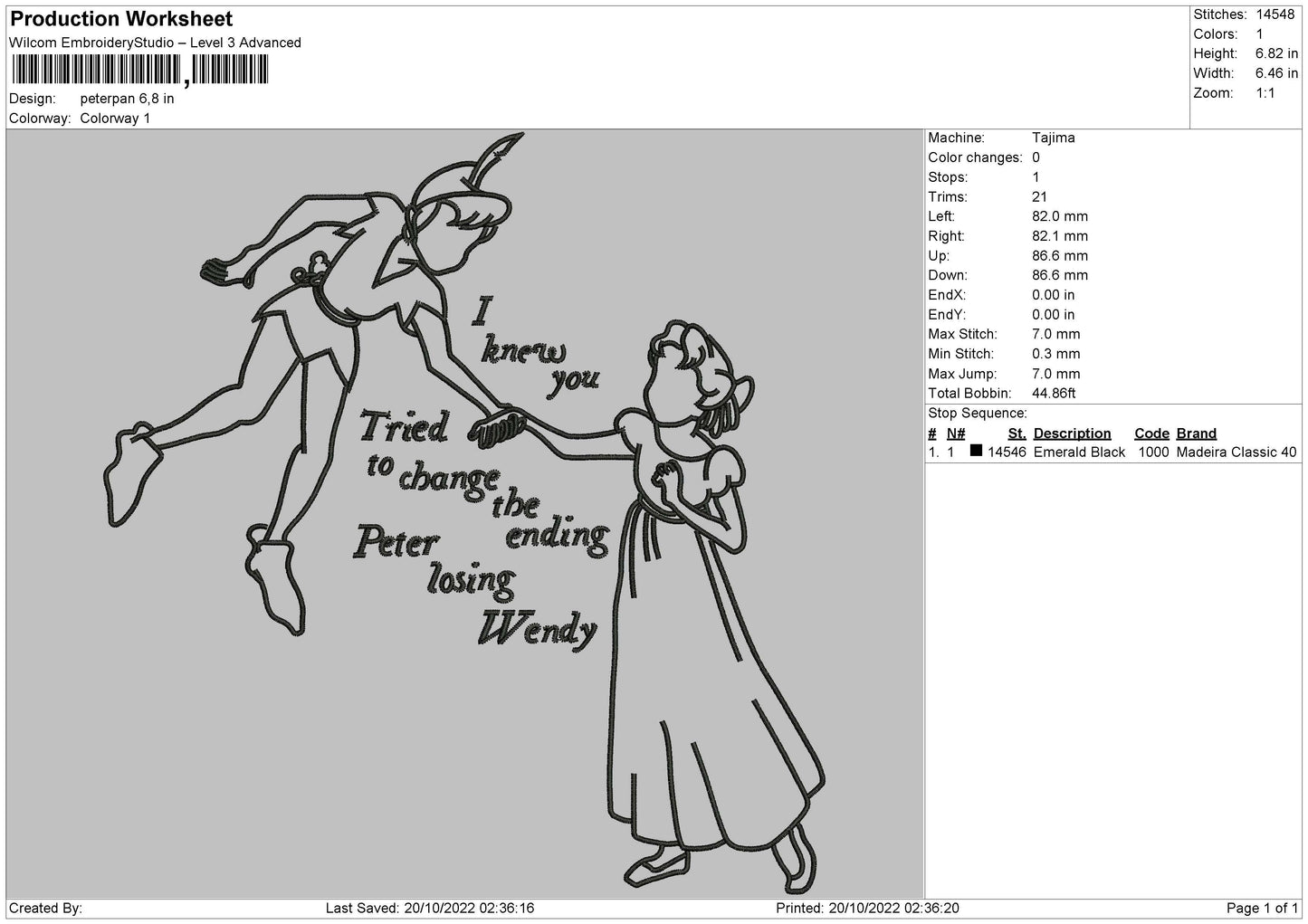
Task: Click the Peter Pan embroidery design preview
Action: coord(464,513)
